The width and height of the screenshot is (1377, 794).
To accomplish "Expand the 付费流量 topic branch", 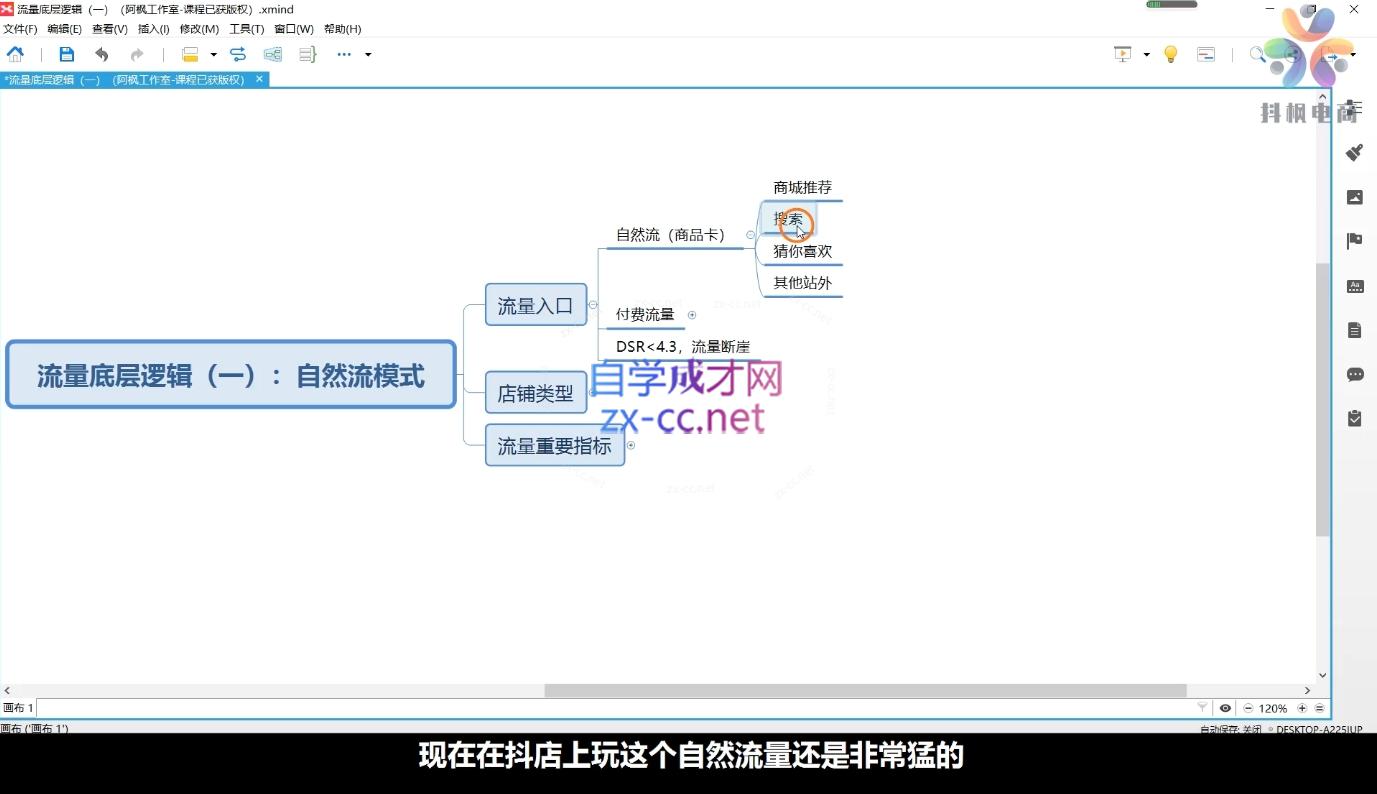I will pos(691,314).
